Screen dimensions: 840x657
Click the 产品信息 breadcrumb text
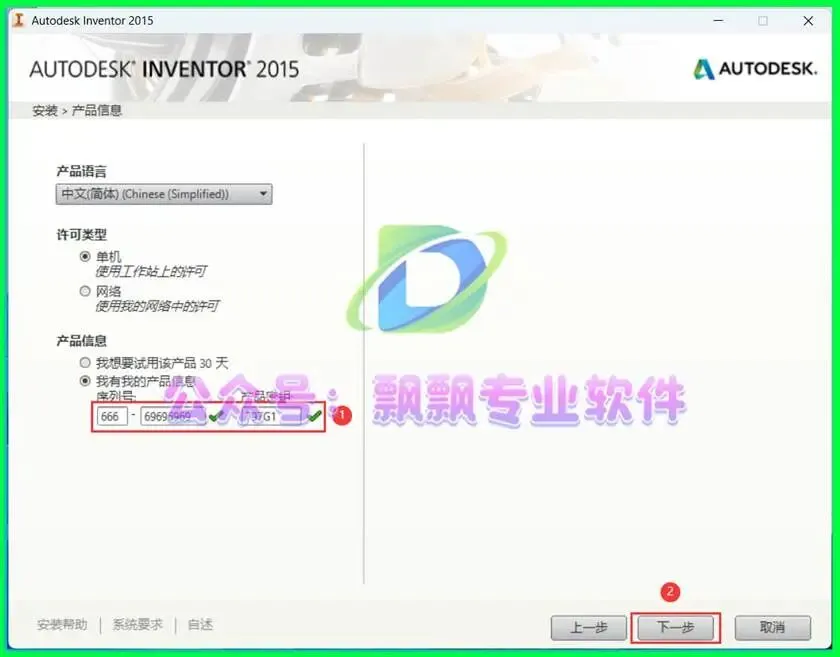click(x=97, y=110)
